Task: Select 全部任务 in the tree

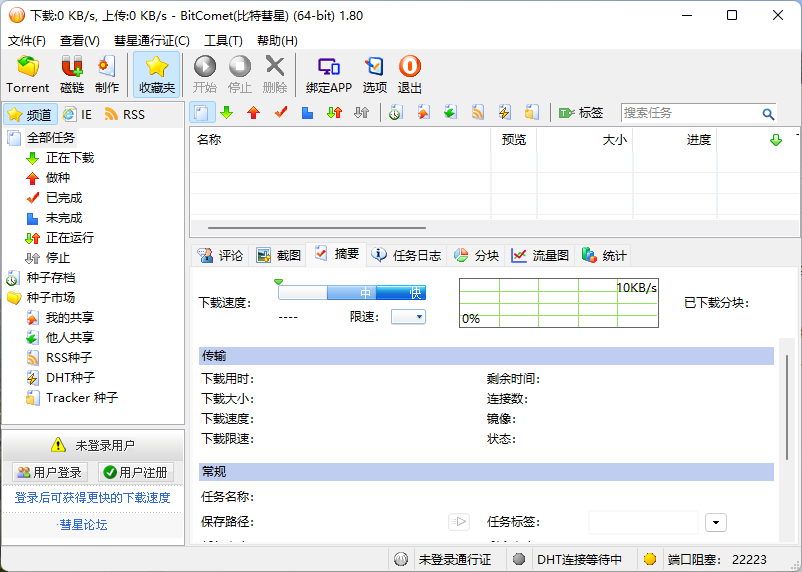Action: coord(51,138)
